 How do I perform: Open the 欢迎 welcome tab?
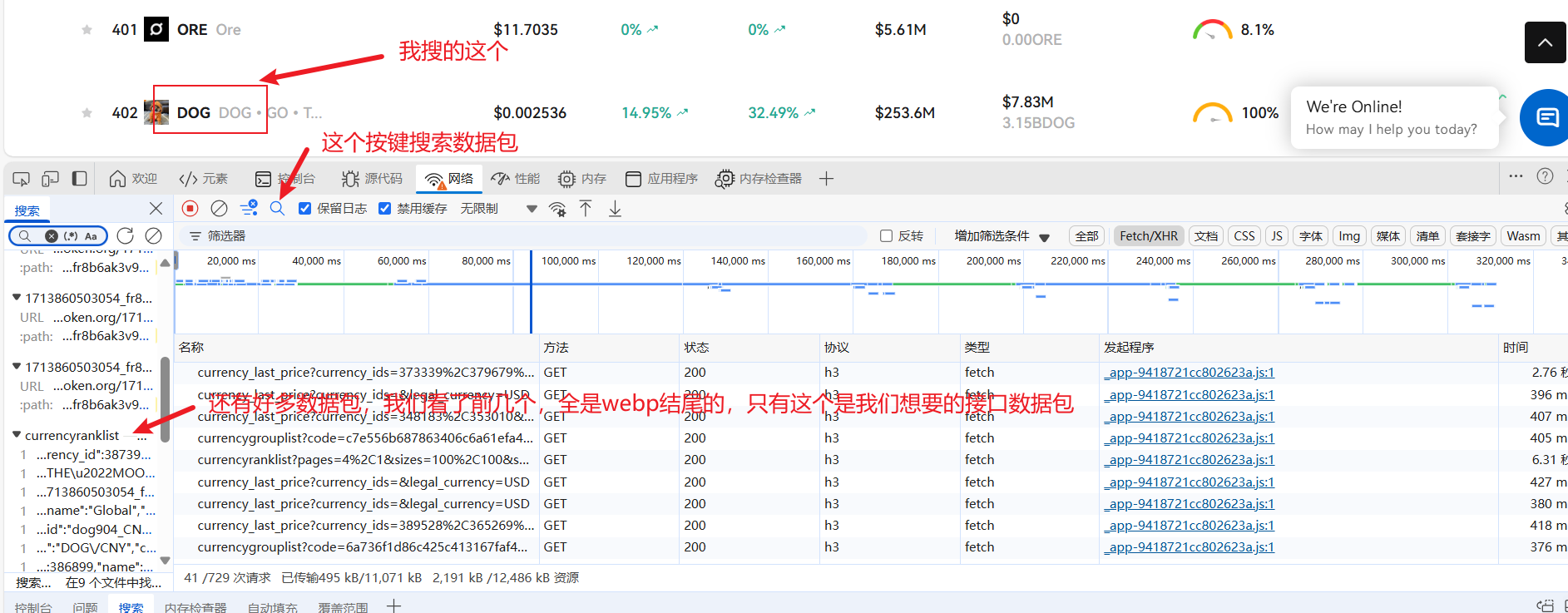pyautogui.click(x=133, y=179)
